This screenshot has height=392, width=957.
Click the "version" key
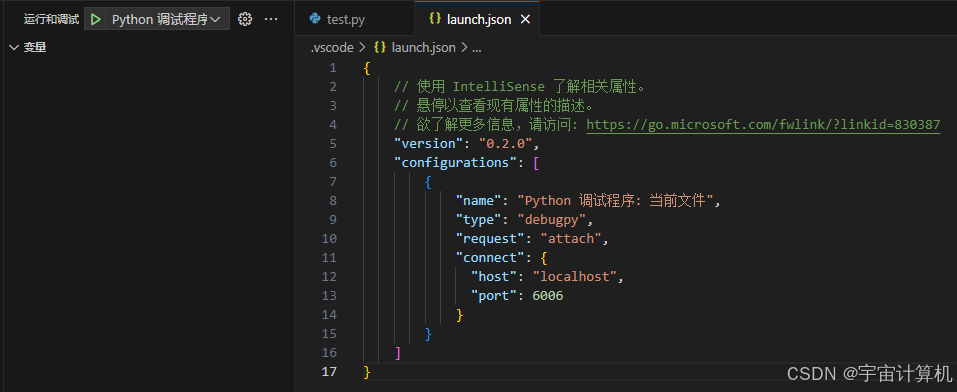tap(429, 143)
